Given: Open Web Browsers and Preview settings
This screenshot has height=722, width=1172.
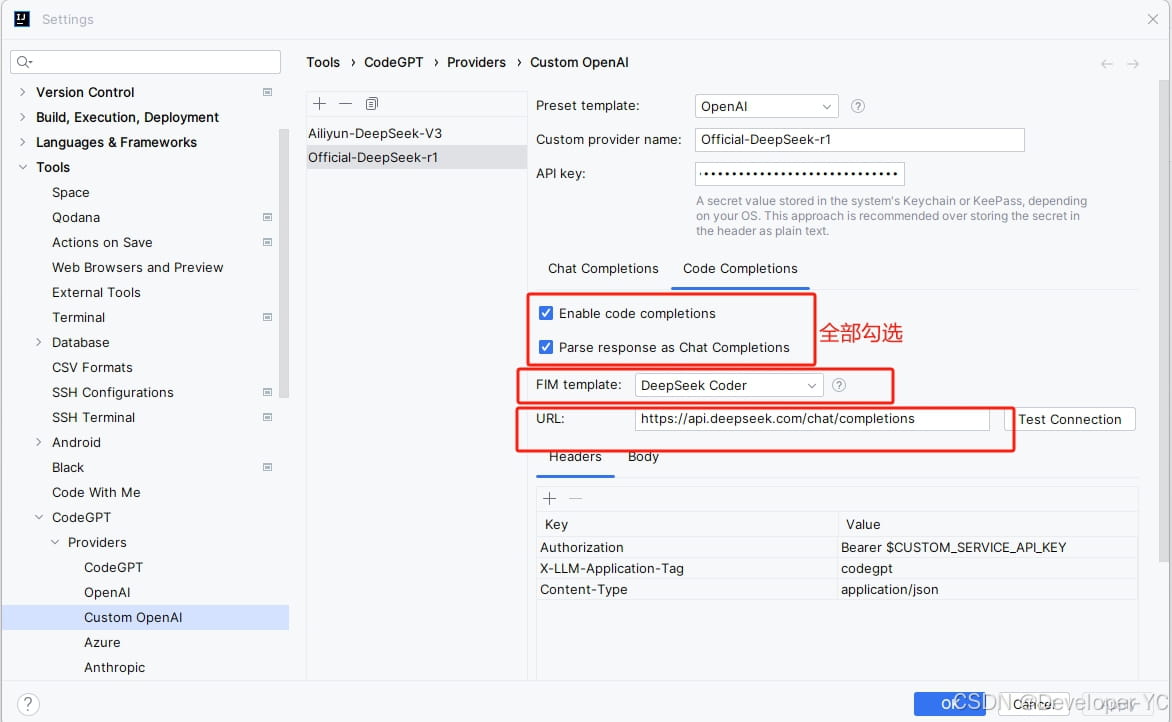Looking at the screenshot, I should pyautogui.click(x=138, y=268).
